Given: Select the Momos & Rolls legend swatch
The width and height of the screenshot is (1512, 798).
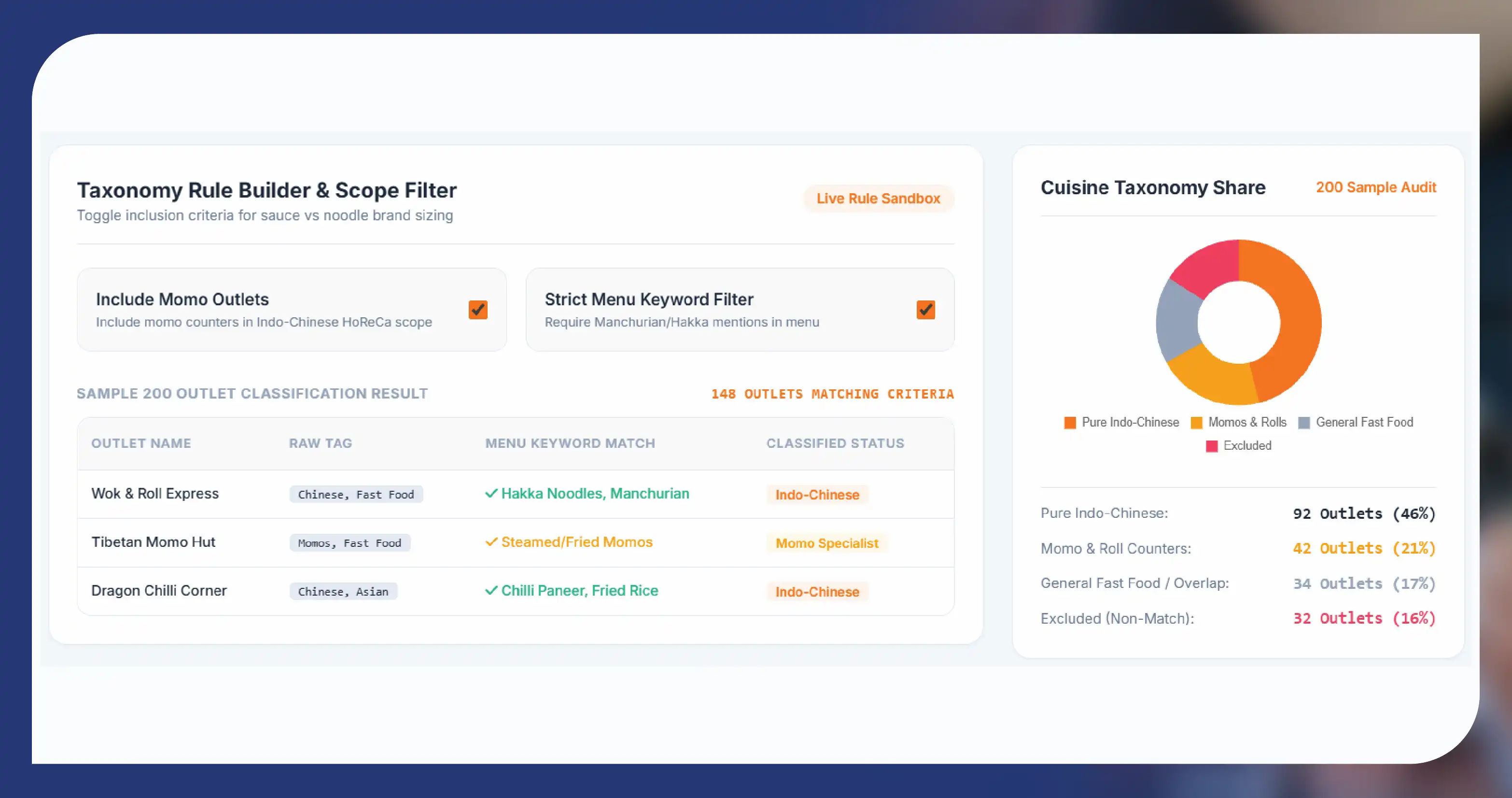Looking at the screenshot, I should pos(1196,423).
